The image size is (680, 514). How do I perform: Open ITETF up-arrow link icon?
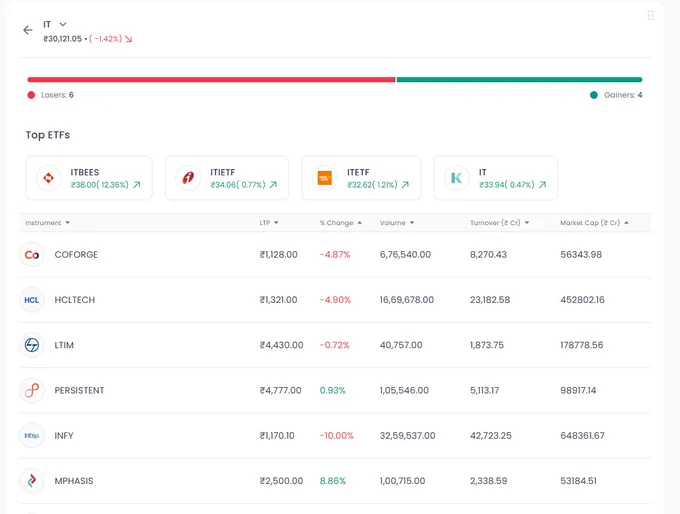click(405, 185)
